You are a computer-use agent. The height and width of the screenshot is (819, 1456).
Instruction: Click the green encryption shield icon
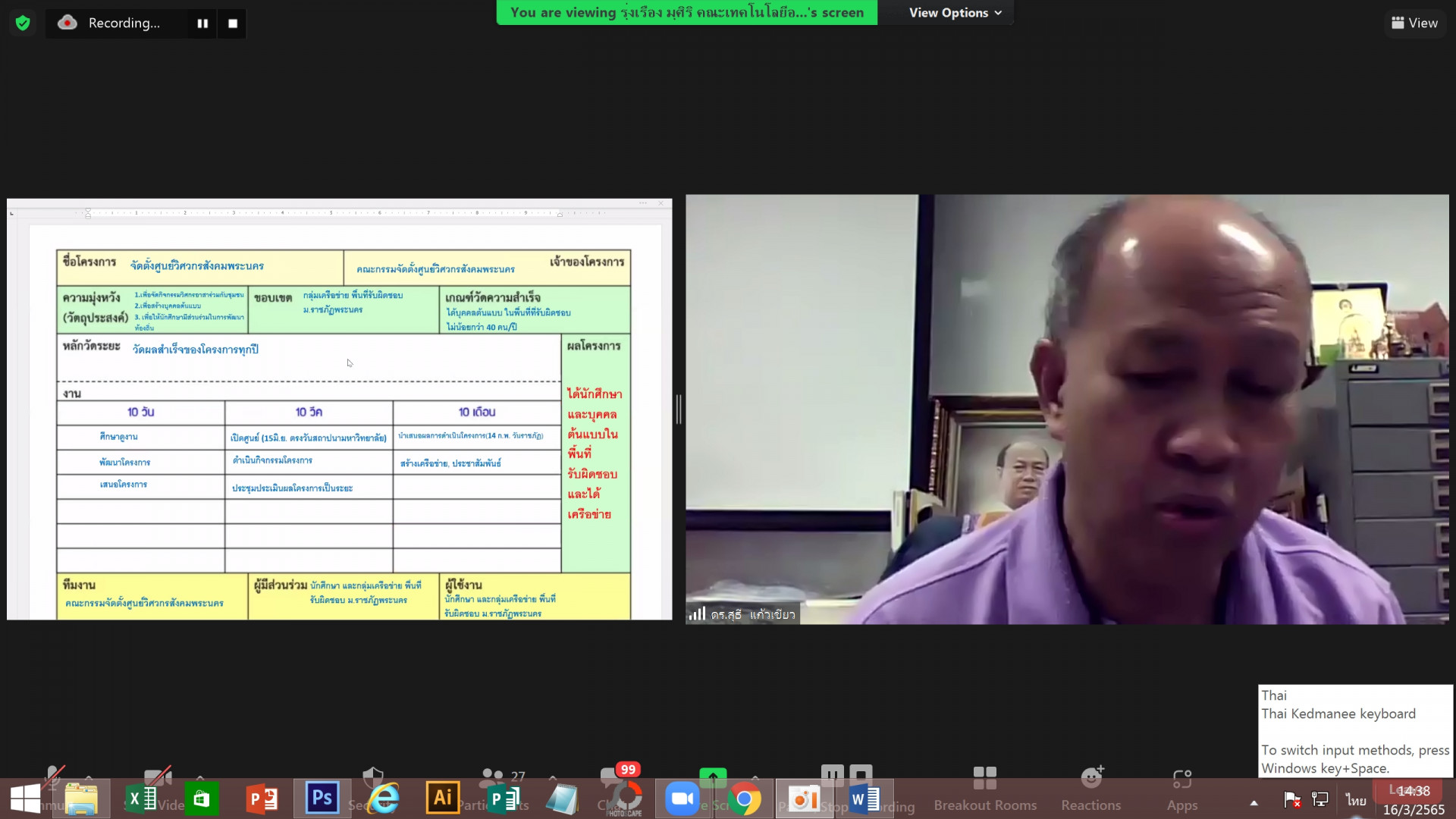tap(23, 23)
